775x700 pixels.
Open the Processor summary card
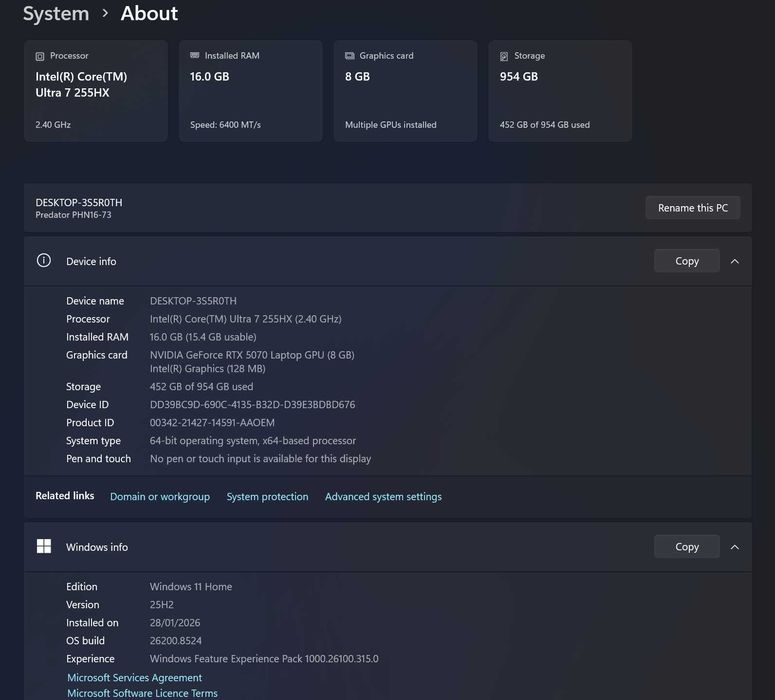coord(96,91)
